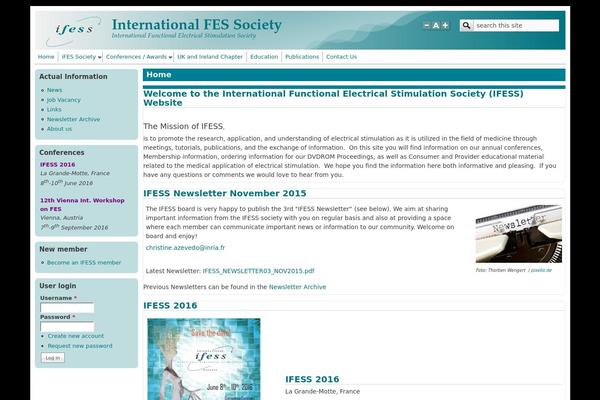Open the Links sidebar entry
The image size is (600, 400).
pos(54,109)
